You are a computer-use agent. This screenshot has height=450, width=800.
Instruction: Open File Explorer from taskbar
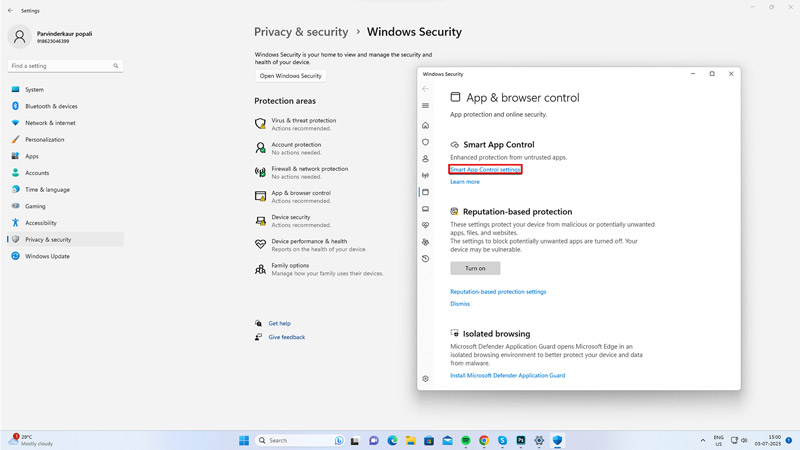click(x=411, y=440)
